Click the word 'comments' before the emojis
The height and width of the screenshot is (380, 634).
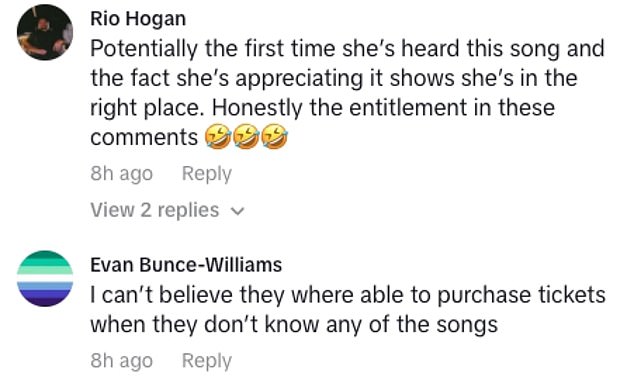point(144,137)
